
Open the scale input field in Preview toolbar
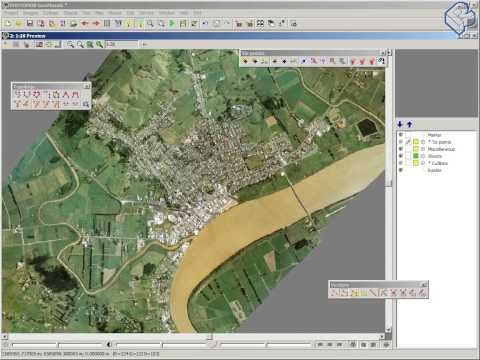[x=121, y=44]
